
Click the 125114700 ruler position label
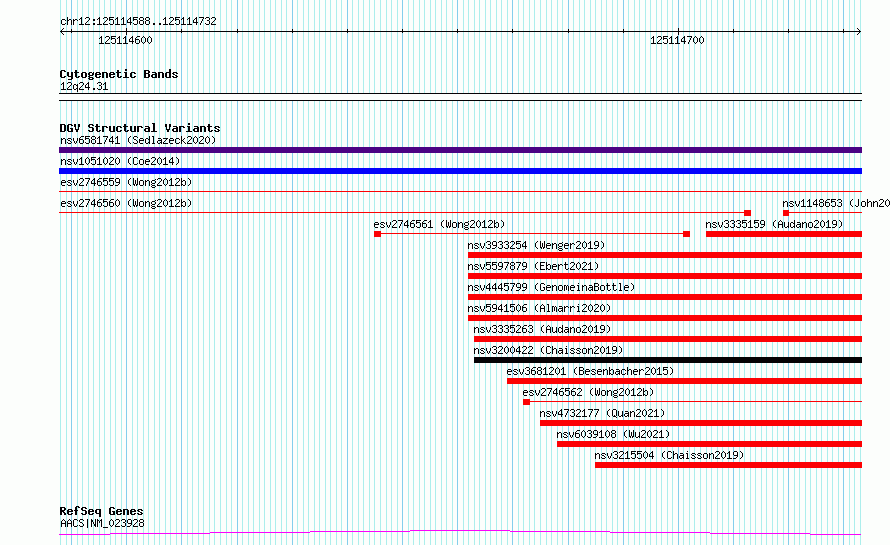point(677,40)
